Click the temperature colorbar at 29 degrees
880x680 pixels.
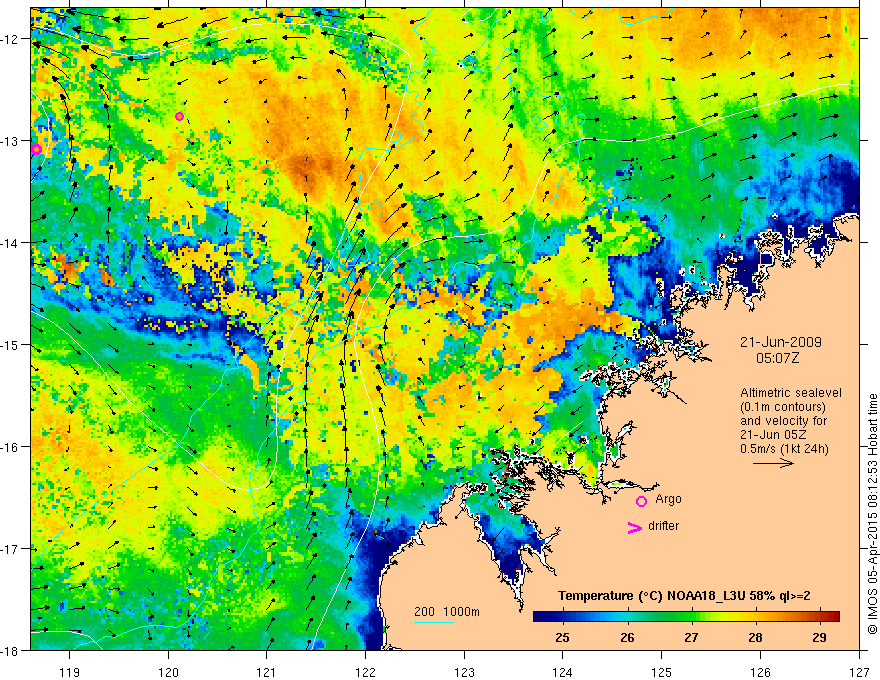coord(820,616)
